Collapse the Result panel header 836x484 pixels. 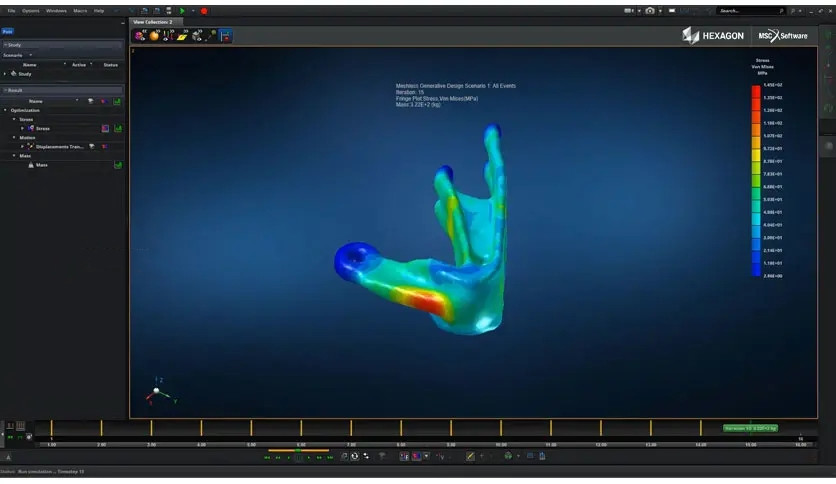(62, 90)
